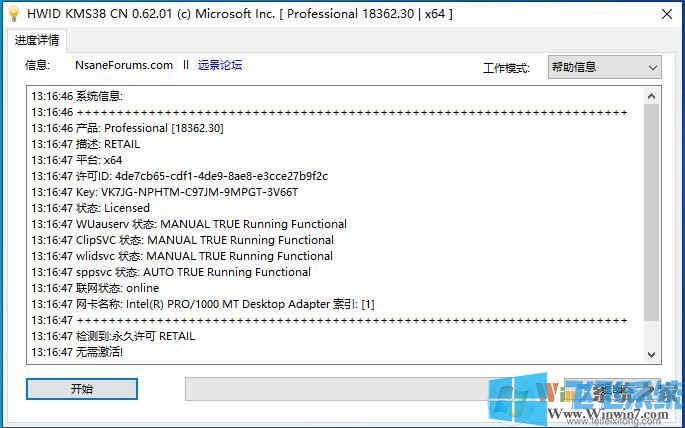Click the log scrollbar up arrow
The height and width of the screenshot is (428, 685).
(652, 95)
